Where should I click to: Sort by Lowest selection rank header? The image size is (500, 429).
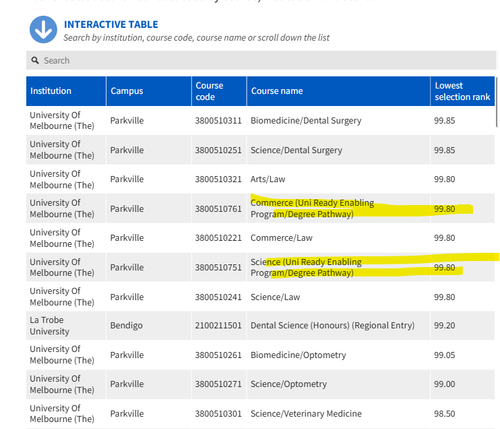pyautogui.click(x=463, y=91)
